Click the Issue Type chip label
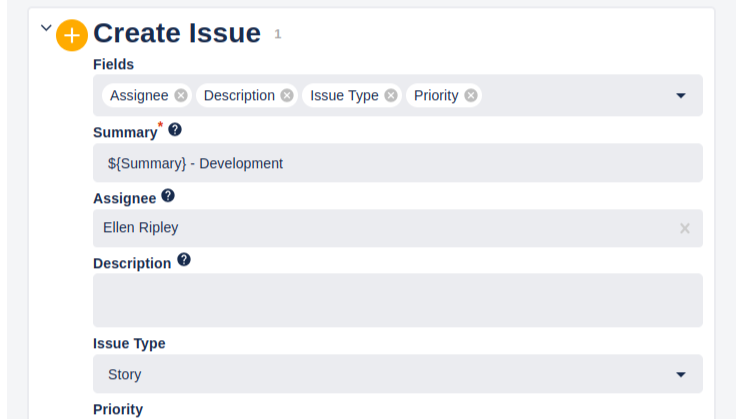Image resolution: width=736 pixels, height=419 pixels. [x=344, y=95]
